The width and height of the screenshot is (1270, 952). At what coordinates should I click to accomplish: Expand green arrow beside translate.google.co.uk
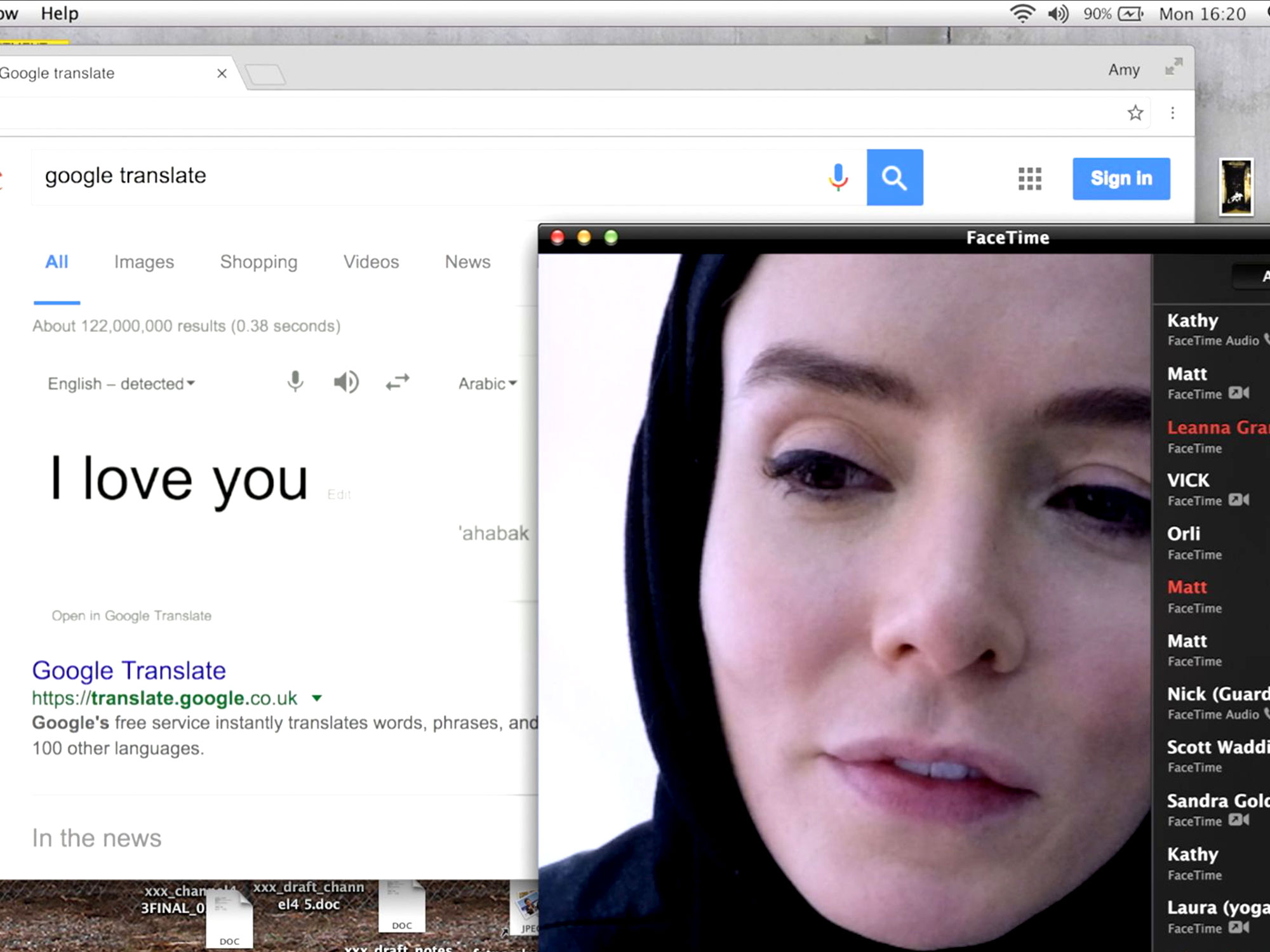[317, 698]
